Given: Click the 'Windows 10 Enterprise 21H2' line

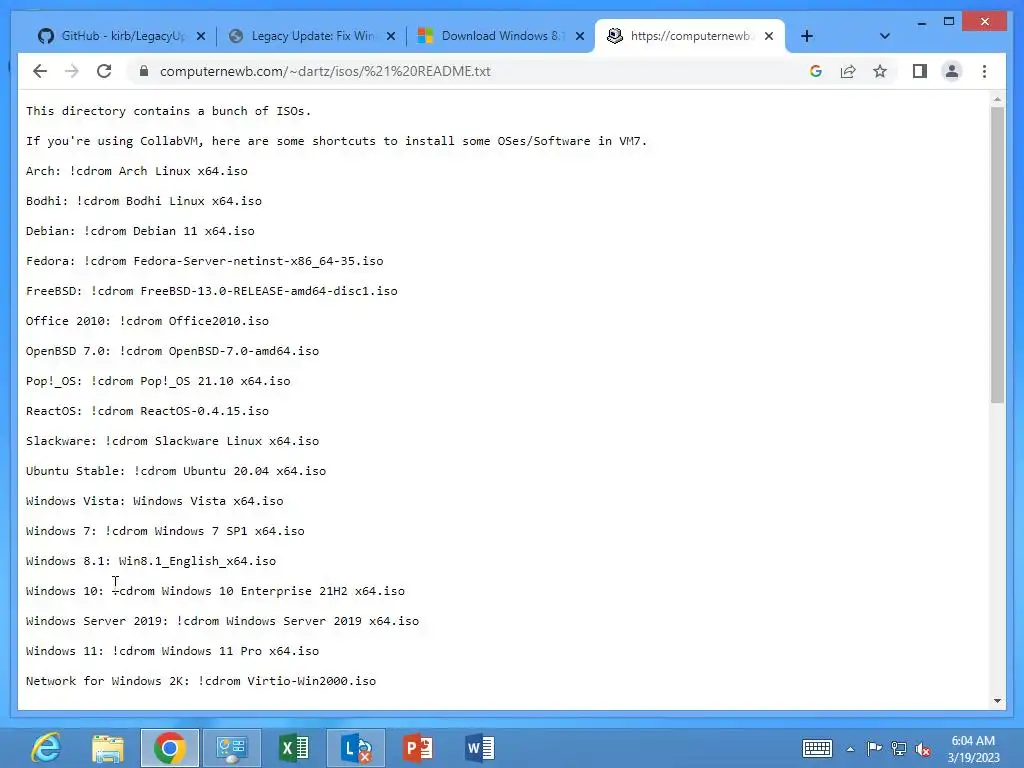Looking at the screenshot, I should pos(216,592).
